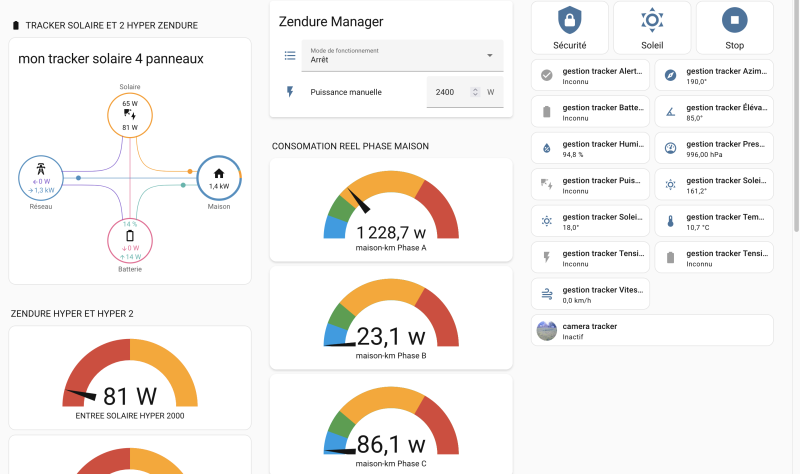Click the Maison home circle
This screenshot has width=800, height=474.
219,178
